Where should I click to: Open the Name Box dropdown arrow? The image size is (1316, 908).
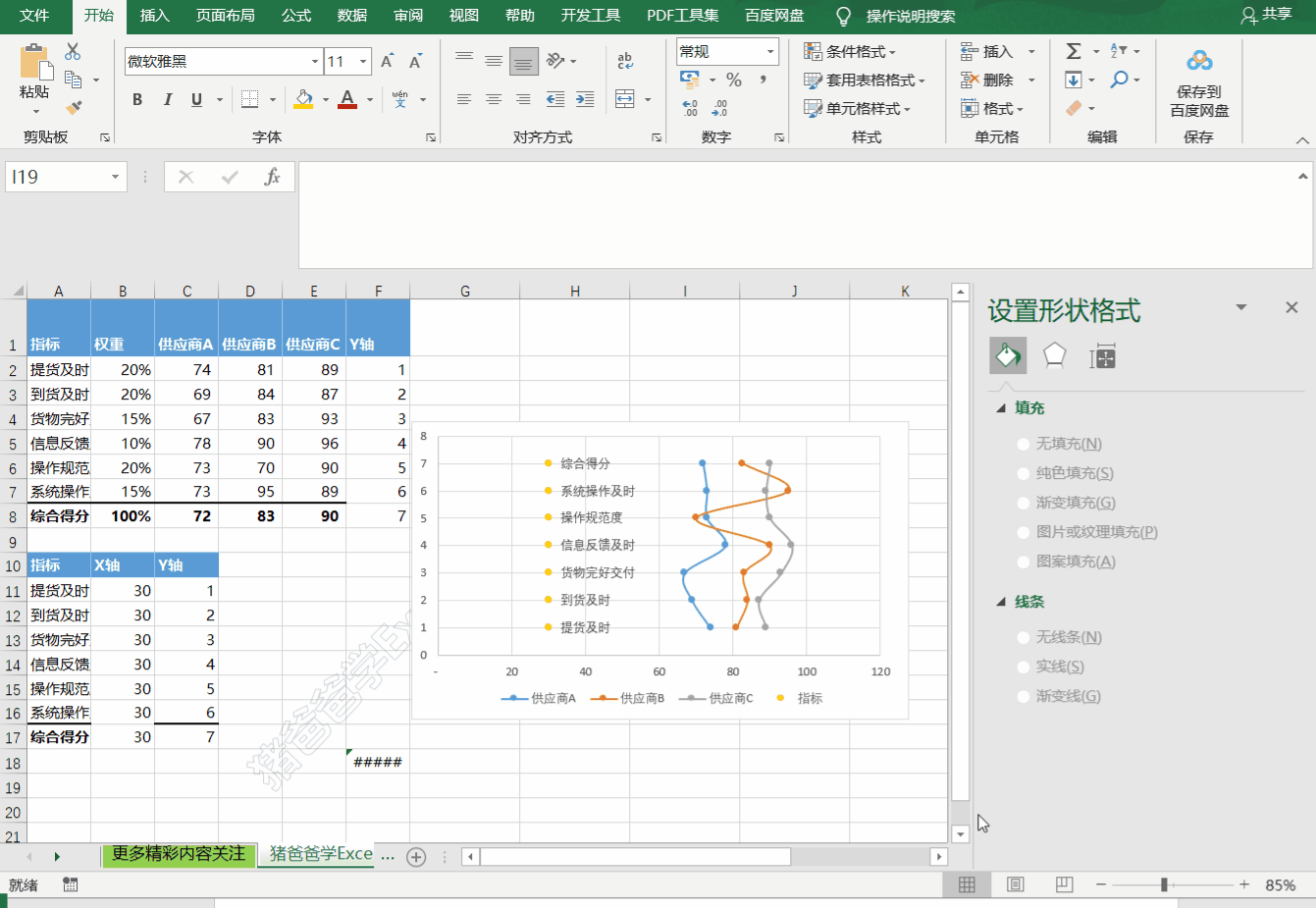point(115,177)
